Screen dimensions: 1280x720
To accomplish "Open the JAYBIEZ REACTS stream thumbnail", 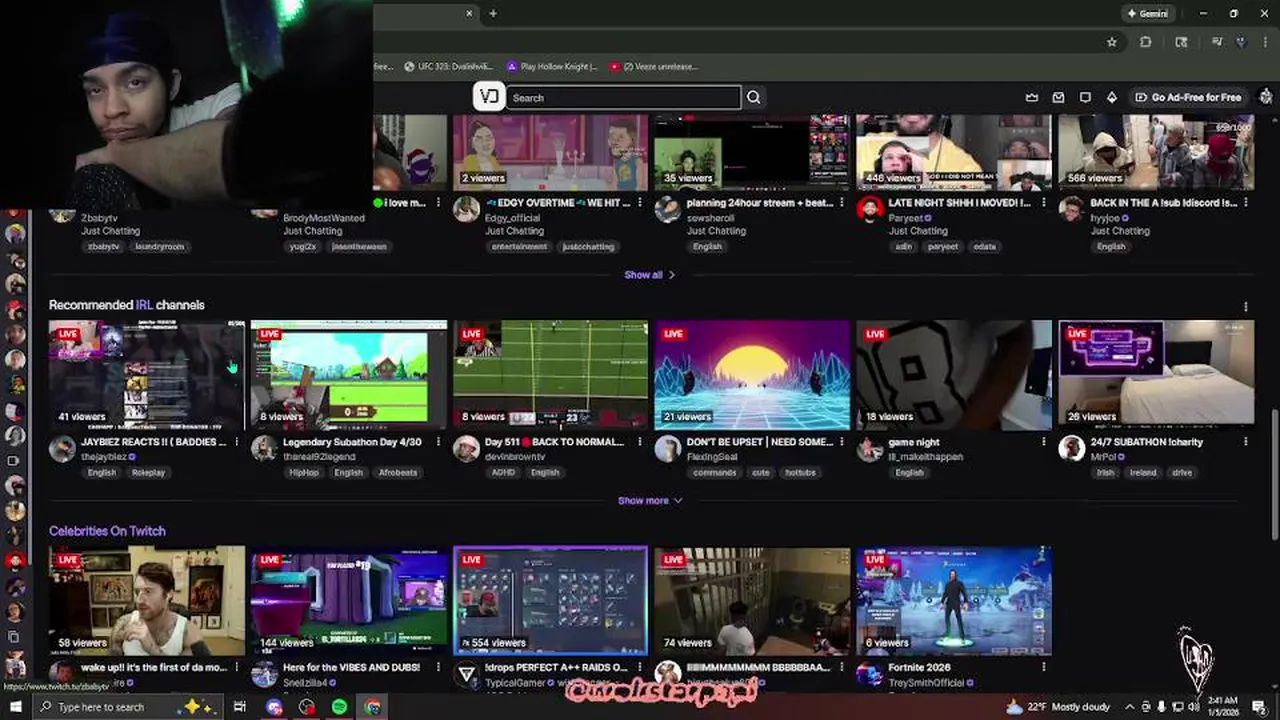I will pos(147,375).
